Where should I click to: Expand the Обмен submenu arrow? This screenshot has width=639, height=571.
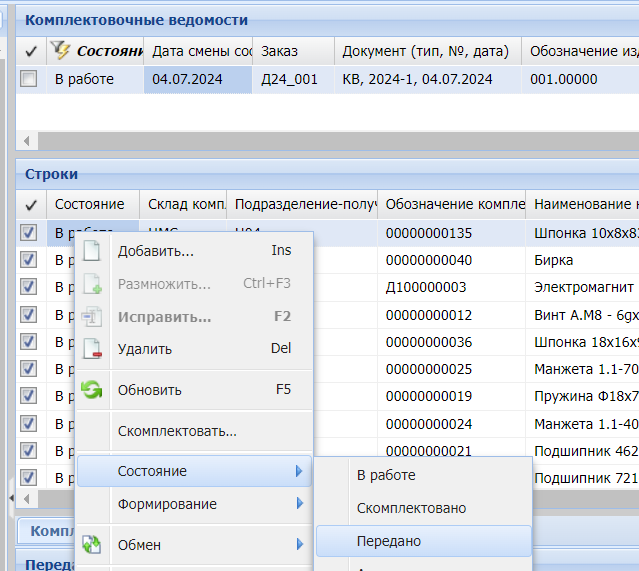299,545
